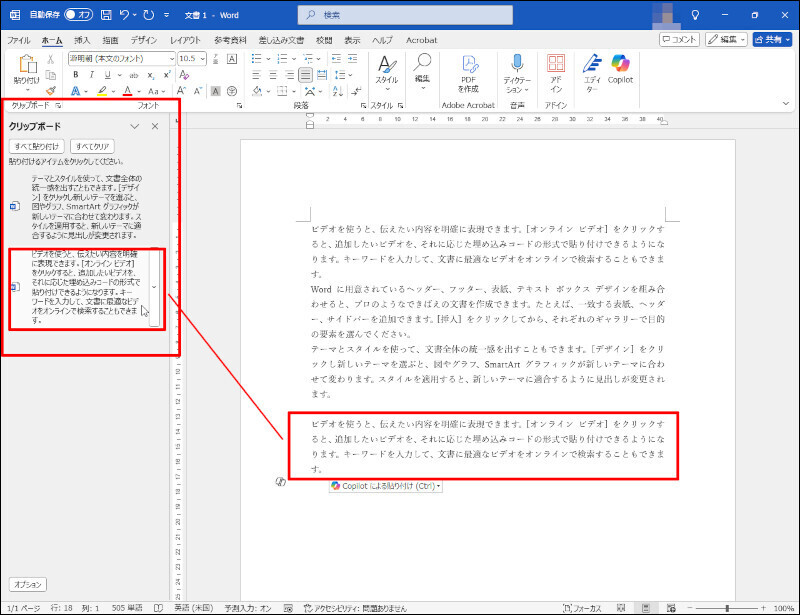This screenshot has height=615, width=800.
Task: Toggle Subscript formatting
Action: coord(151,75)
